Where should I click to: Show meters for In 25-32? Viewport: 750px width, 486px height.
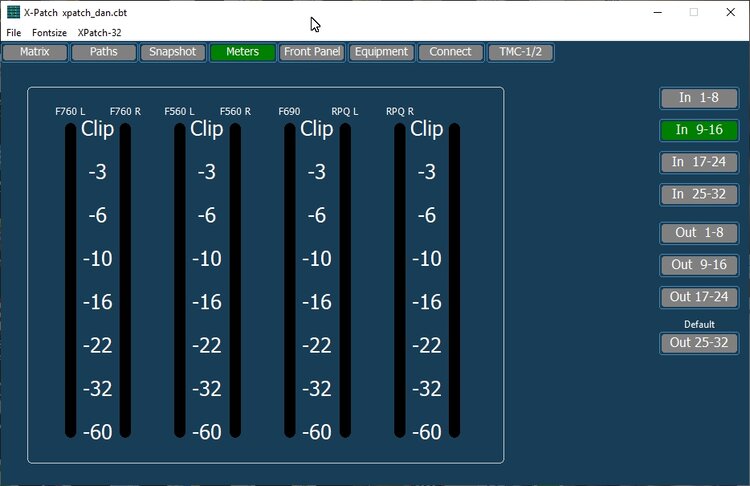[699, 194]
